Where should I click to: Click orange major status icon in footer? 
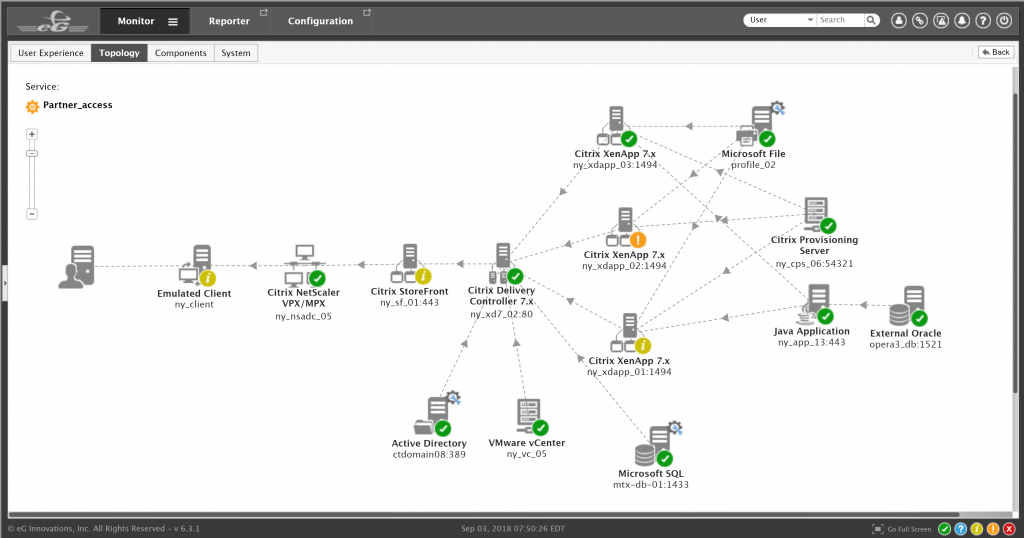[x=993, y=529]
